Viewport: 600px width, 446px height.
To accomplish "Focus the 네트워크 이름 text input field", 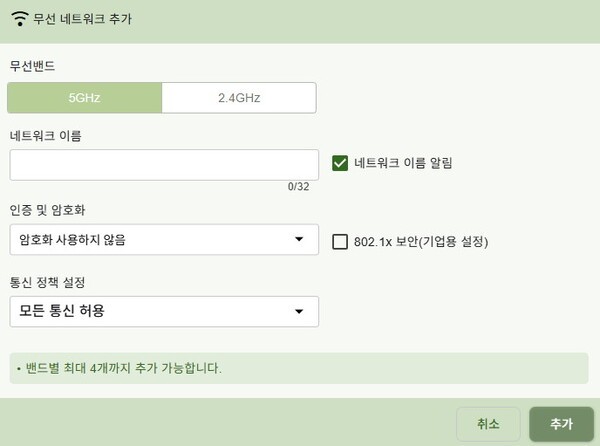I will coord(164,165).
